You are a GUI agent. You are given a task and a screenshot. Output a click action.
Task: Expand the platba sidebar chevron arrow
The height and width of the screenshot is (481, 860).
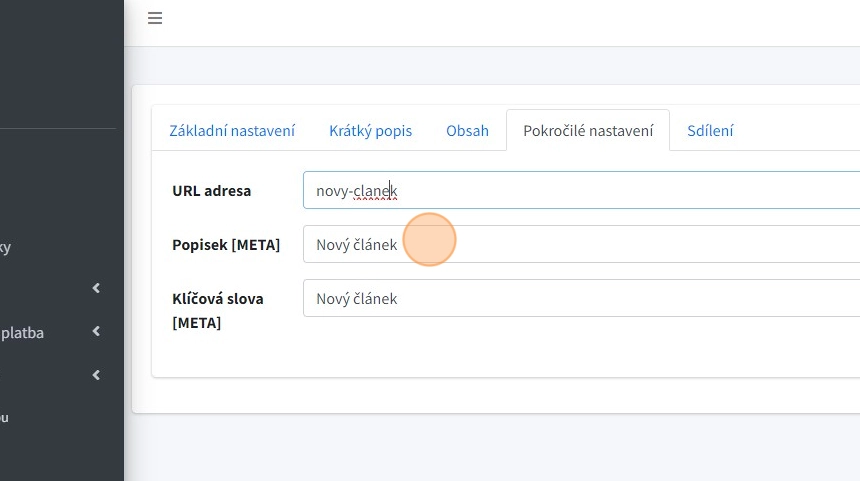[x=96, y=332]
